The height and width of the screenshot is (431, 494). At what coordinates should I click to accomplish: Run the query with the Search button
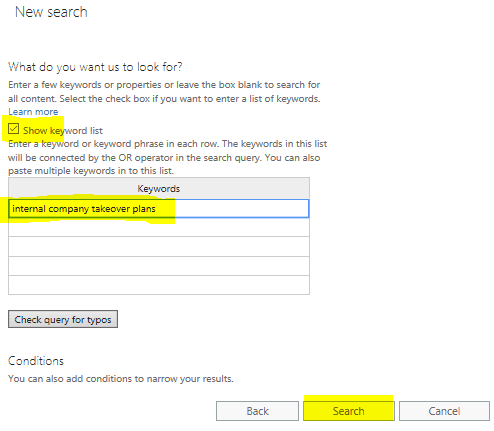tap(349, 411)
